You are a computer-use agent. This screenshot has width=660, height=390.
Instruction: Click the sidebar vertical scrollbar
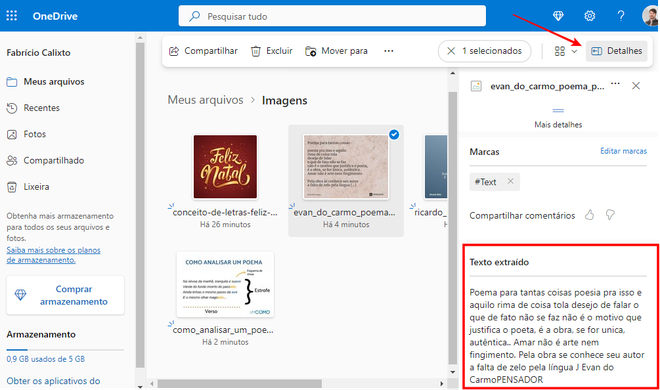pyautogui.click(x=140, y=205)
